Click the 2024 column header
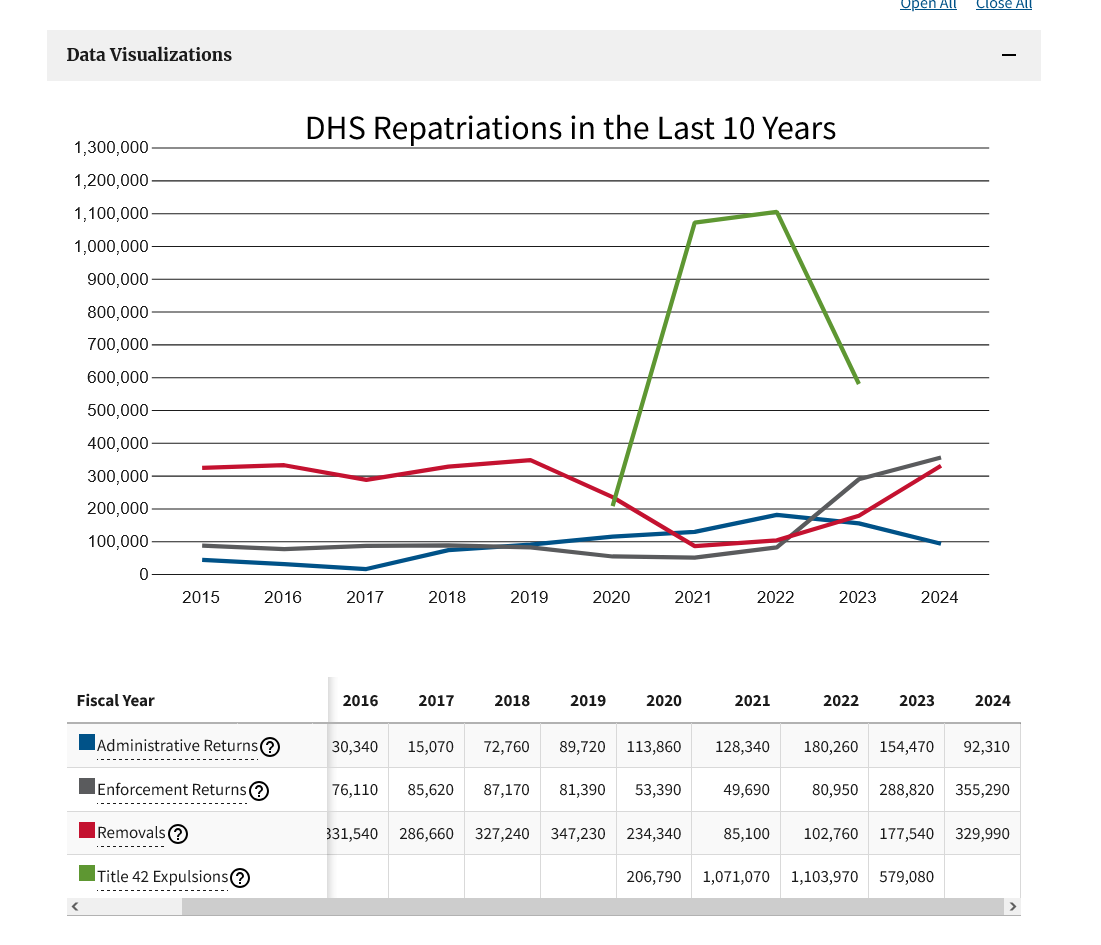1101x945 pixels. click(992, 701)
